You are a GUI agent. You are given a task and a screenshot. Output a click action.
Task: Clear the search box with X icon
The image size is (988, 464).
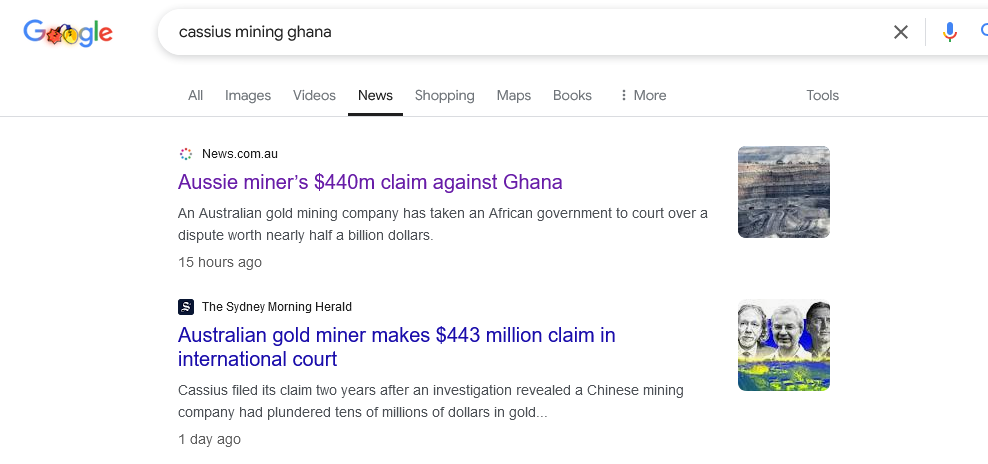[901, 32]
